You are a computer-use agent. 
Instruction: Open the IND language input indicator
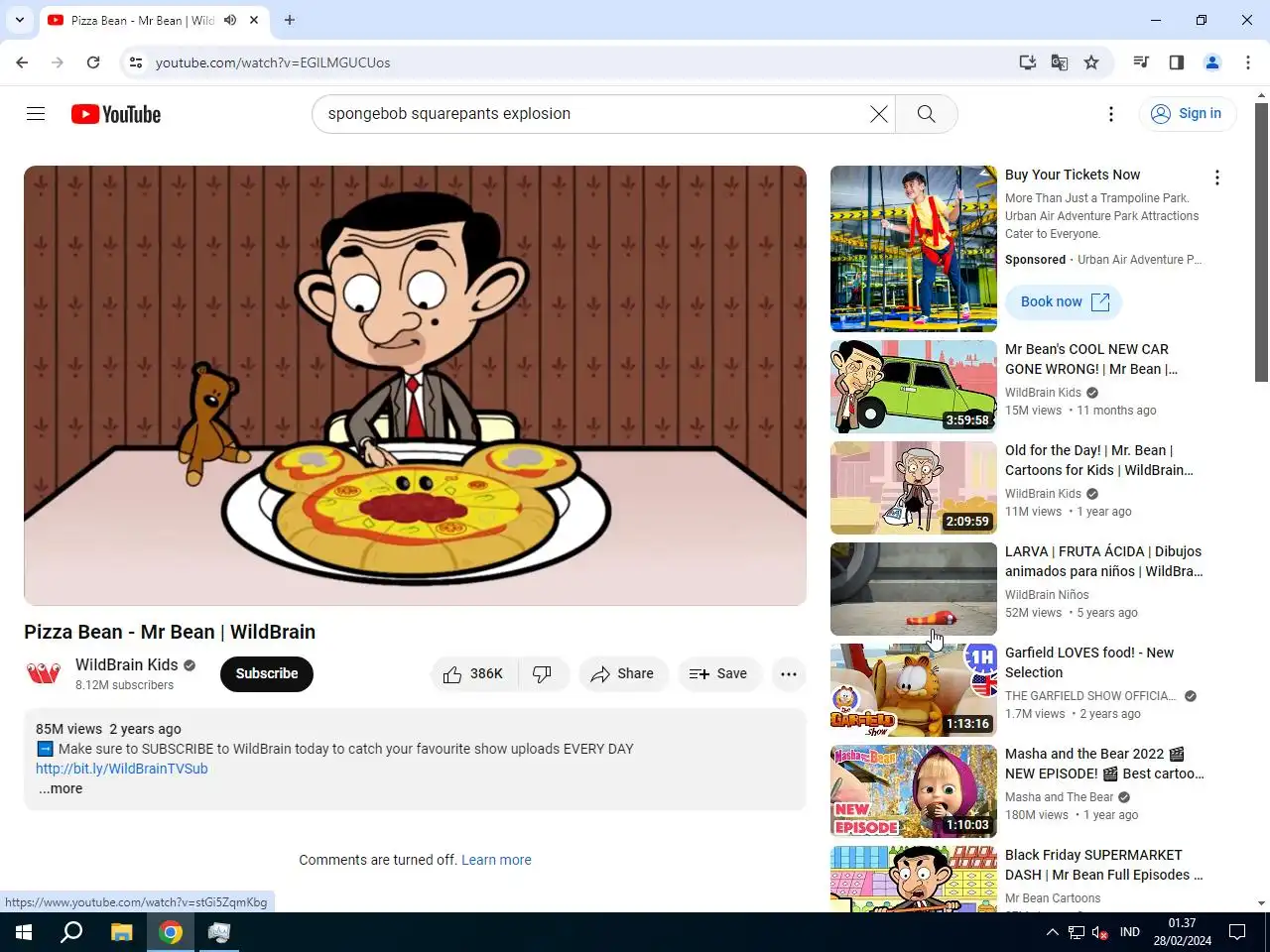[1130, 932]
